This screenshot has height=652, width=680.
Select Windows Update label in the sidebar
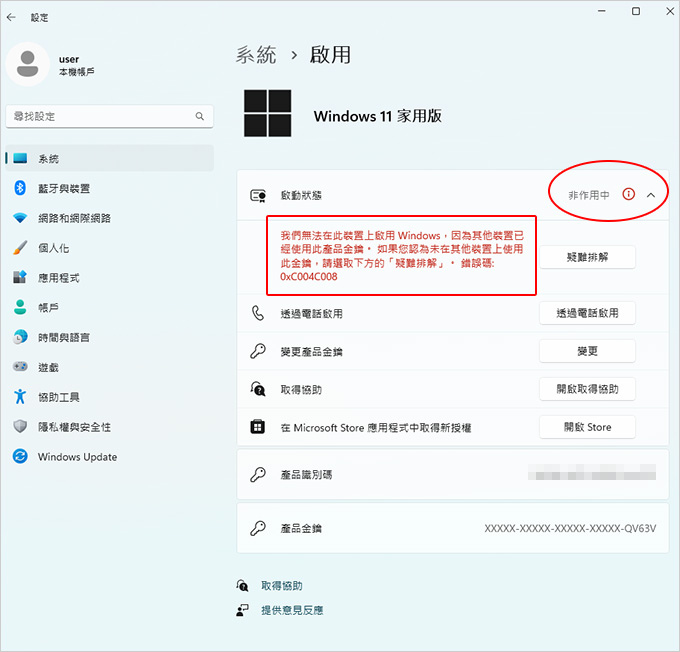click(x=77, y=457)
